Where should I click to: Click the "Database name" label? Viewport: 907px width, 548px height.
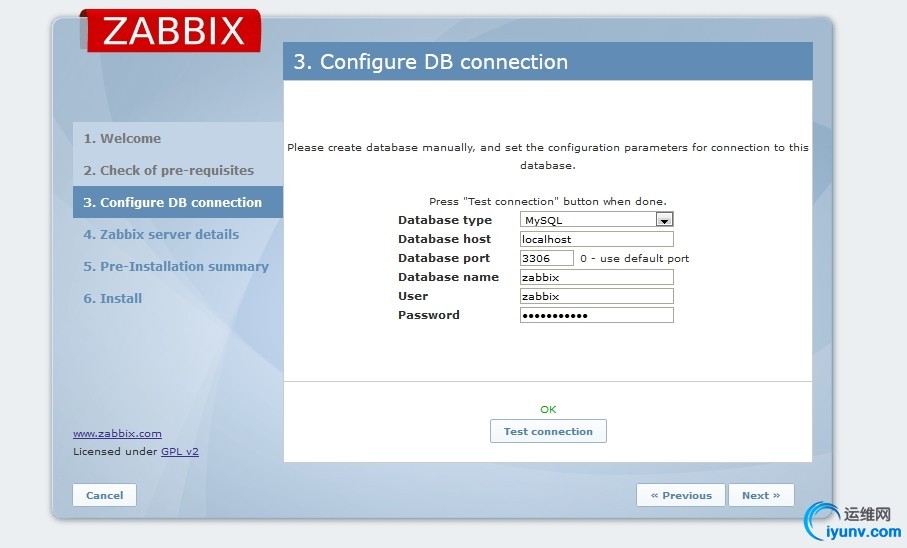click(x=448, y=277)
